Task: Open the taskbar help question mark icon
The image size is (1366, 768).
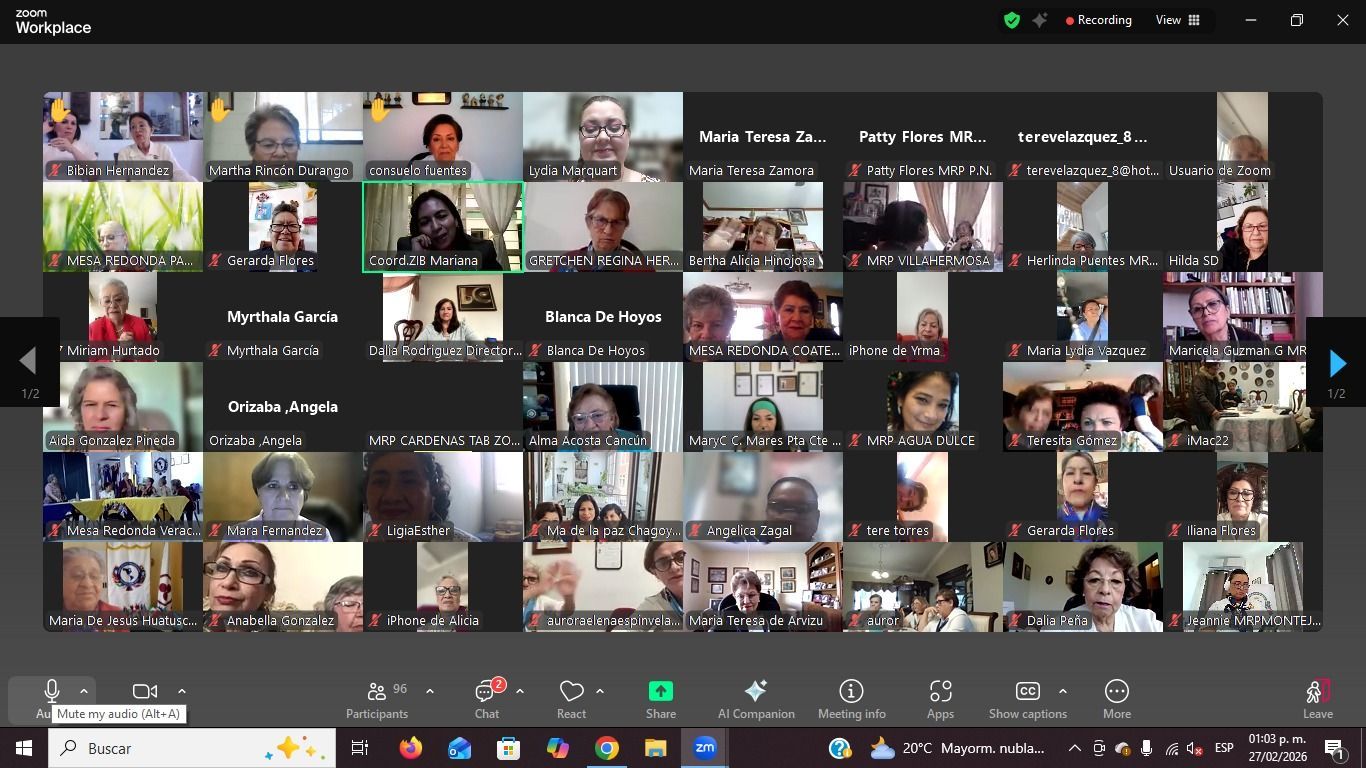Action: click(840, 748)
